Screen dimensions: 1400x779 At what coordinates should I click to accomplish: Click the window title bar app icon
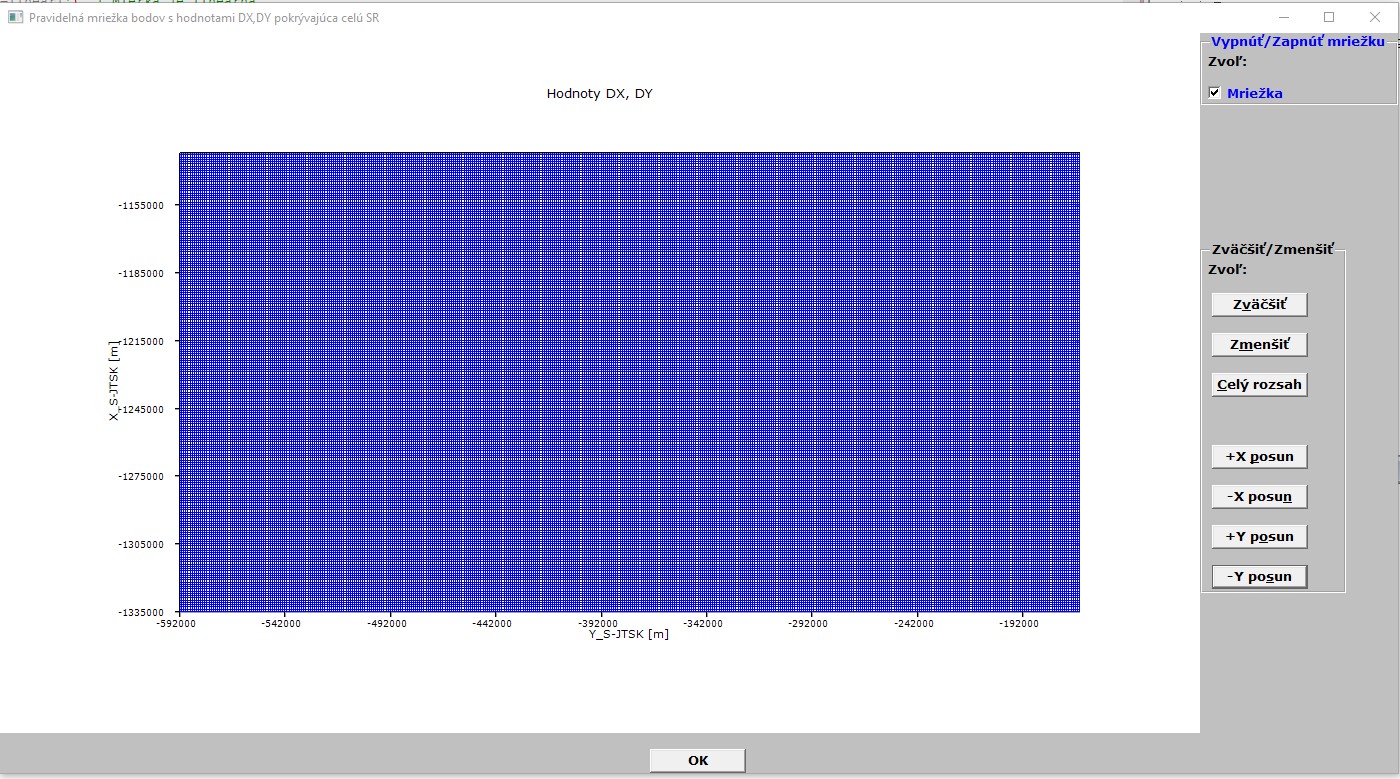pyautogui.click(x=15, y=17)
